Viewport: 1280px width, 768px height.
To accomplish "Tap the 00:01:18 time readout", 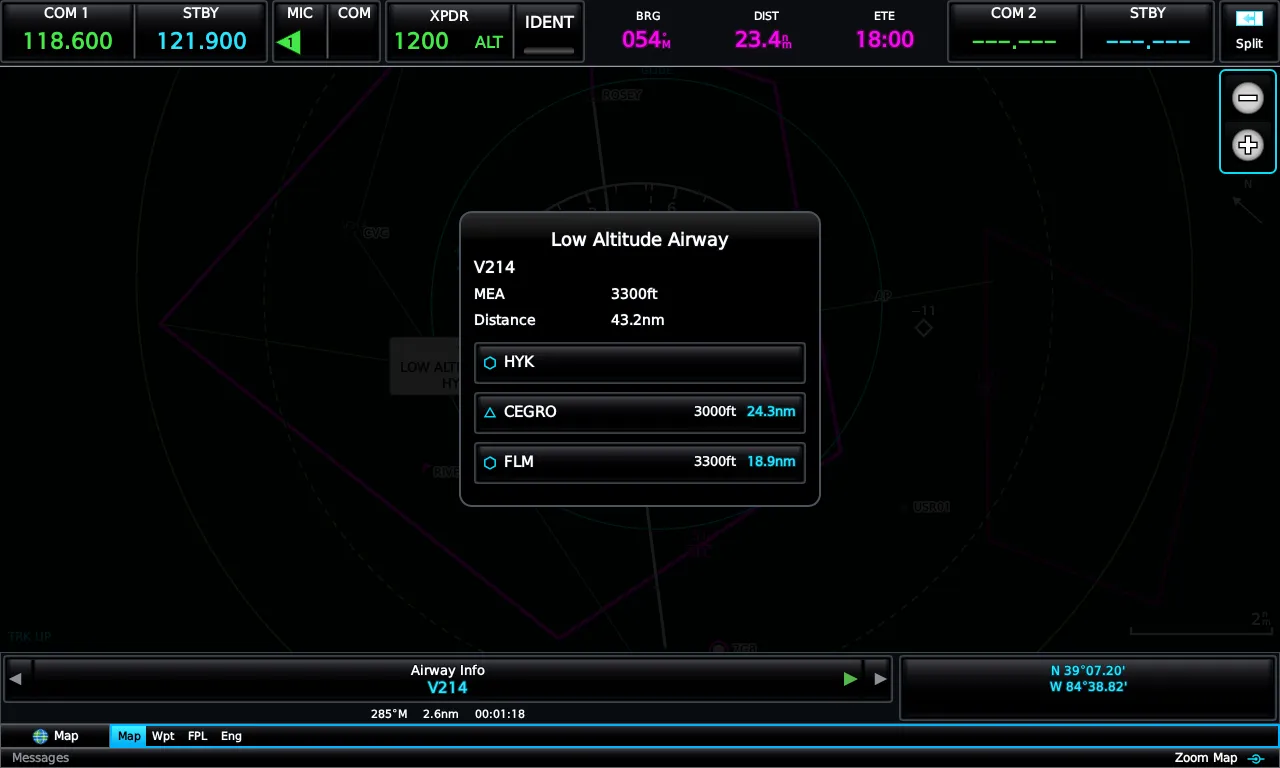I will [500, 714].
